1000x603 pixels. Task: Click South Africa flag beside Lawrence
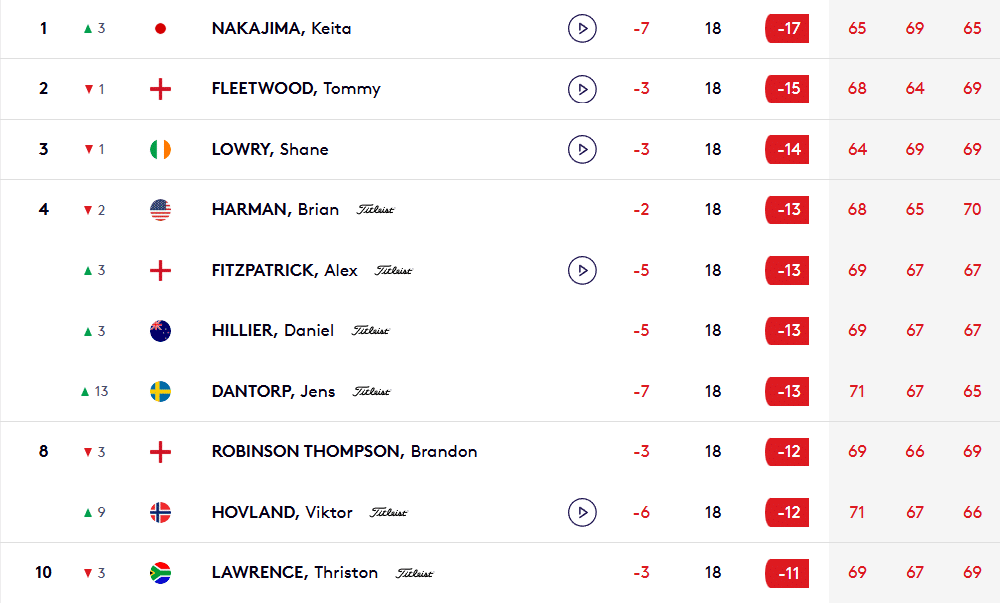(160, 573)
